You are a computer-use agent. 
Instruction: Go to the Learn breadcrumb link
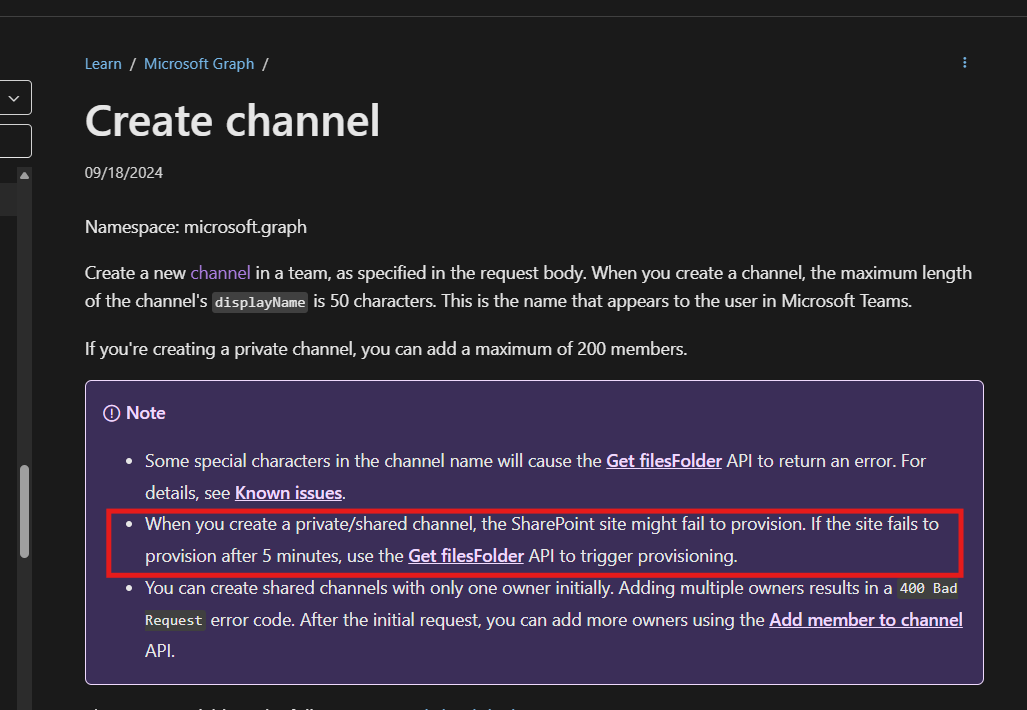click(103, 64)
